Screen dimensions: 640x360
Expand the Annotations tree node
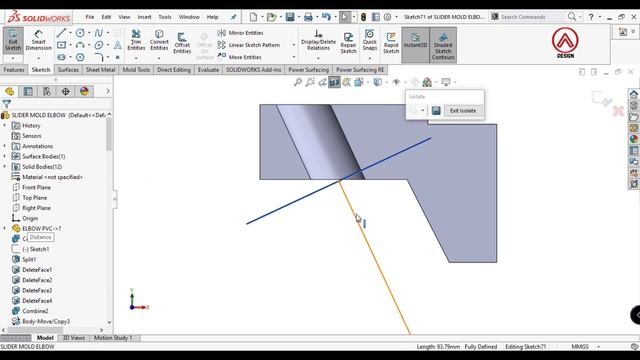coord(4,146)
